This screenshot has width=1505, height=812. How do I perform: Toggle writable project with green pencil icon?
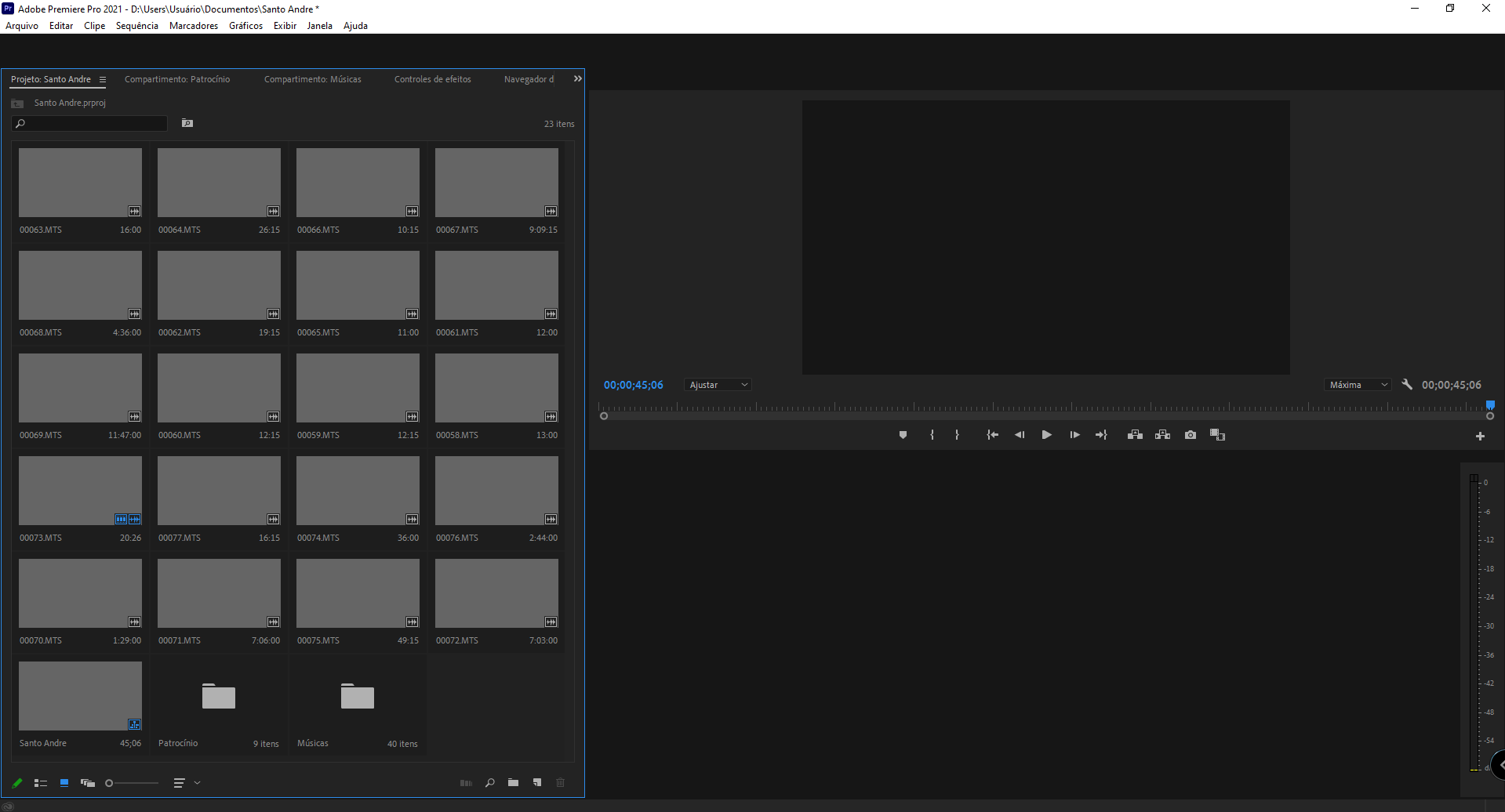tap(16, 782)
